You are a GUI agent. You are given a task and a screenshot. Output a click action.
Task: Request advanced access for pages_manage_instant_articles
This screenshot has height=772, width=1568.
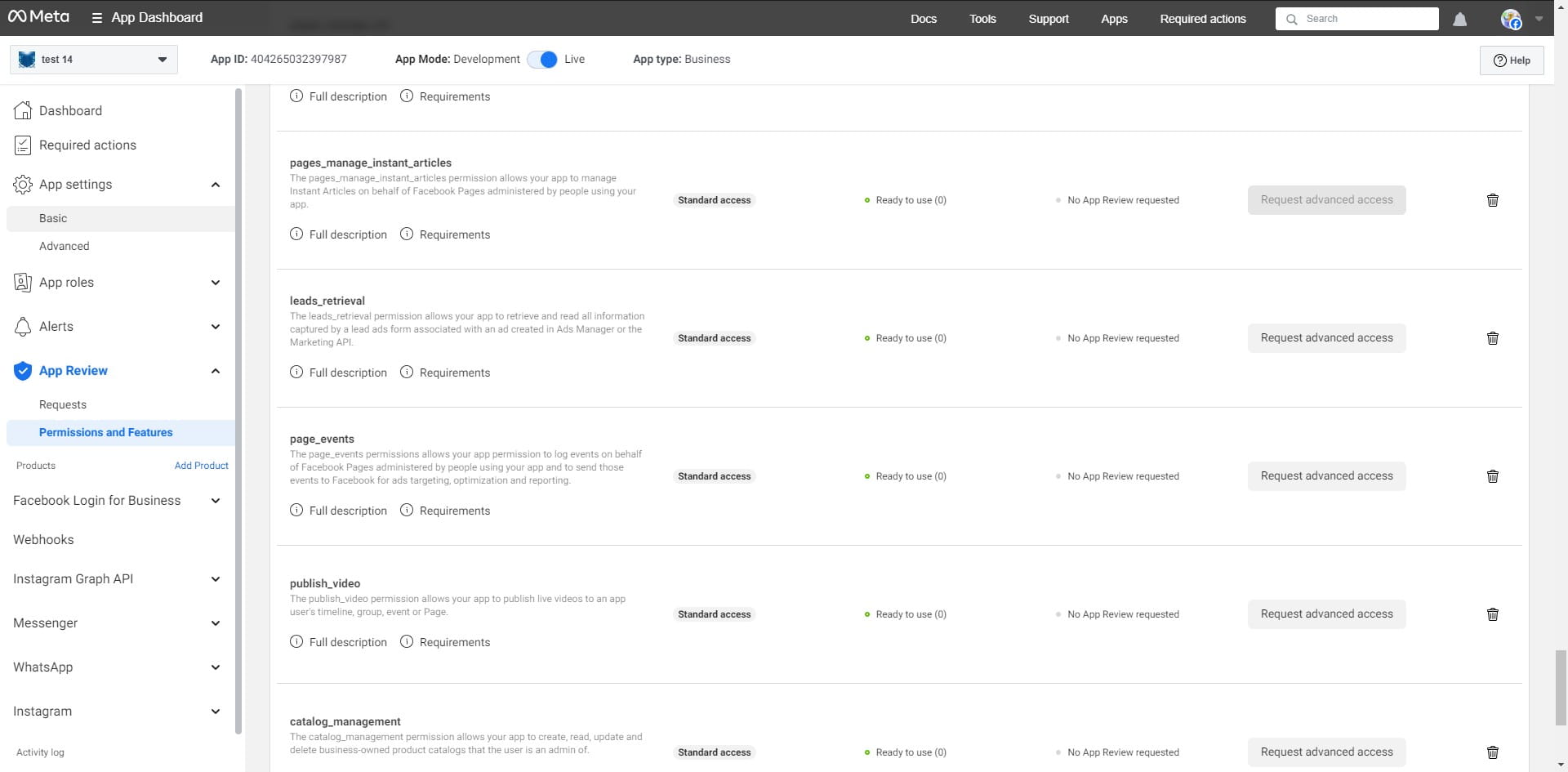1326,200
